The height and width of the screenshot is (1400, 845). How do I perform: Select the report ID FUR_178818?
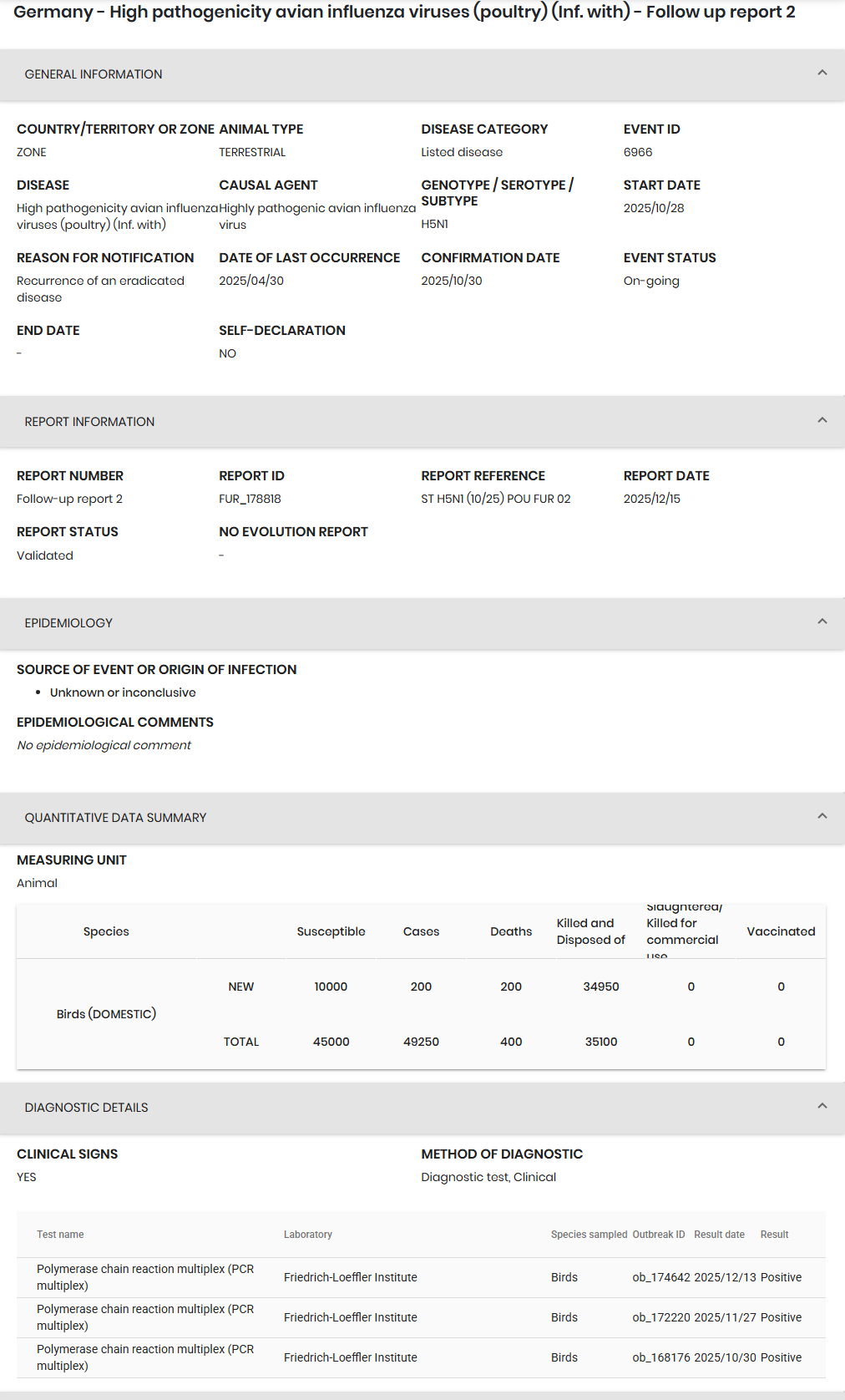[250, 499]
